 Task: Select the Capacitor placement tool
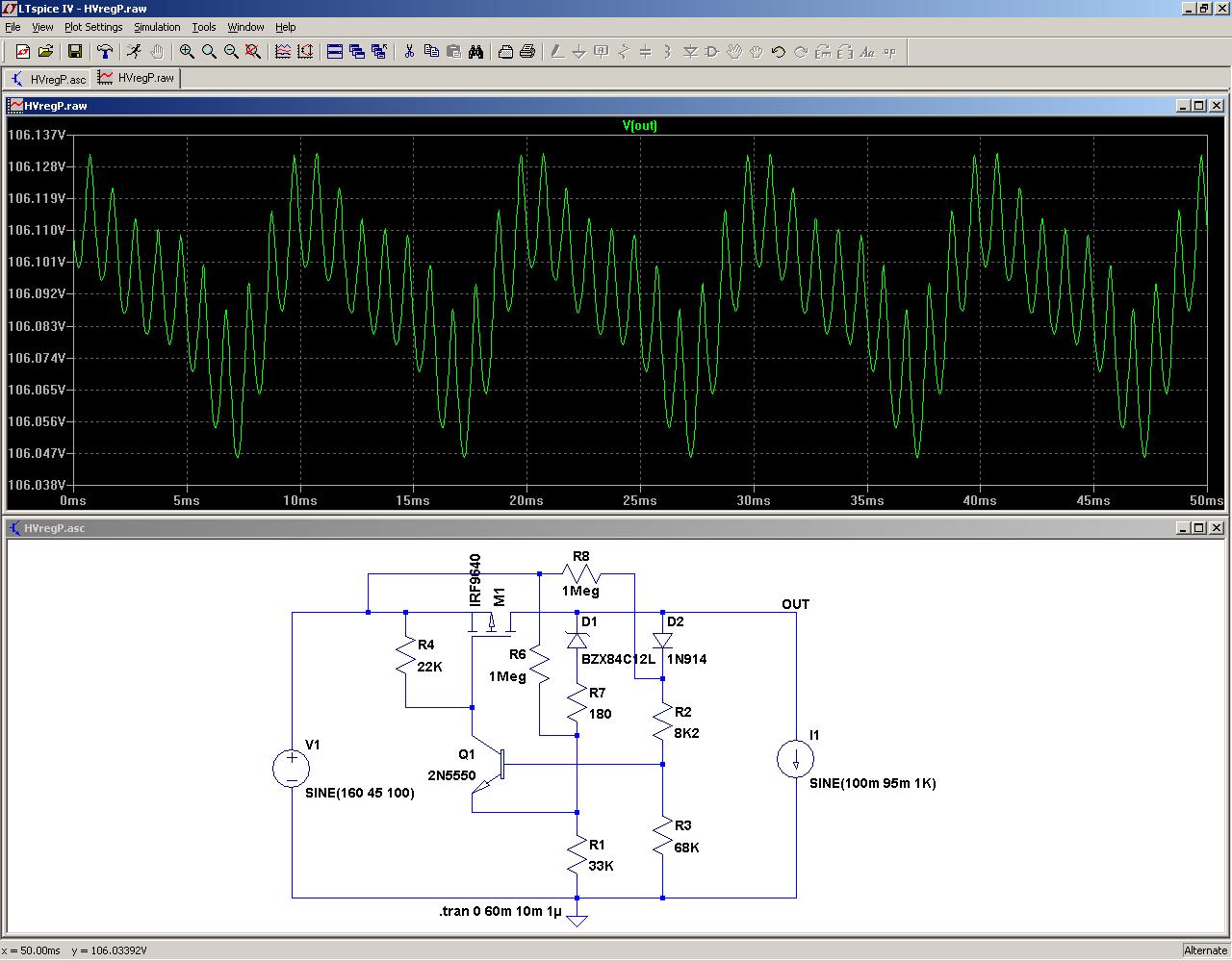[x=646, y=52]
